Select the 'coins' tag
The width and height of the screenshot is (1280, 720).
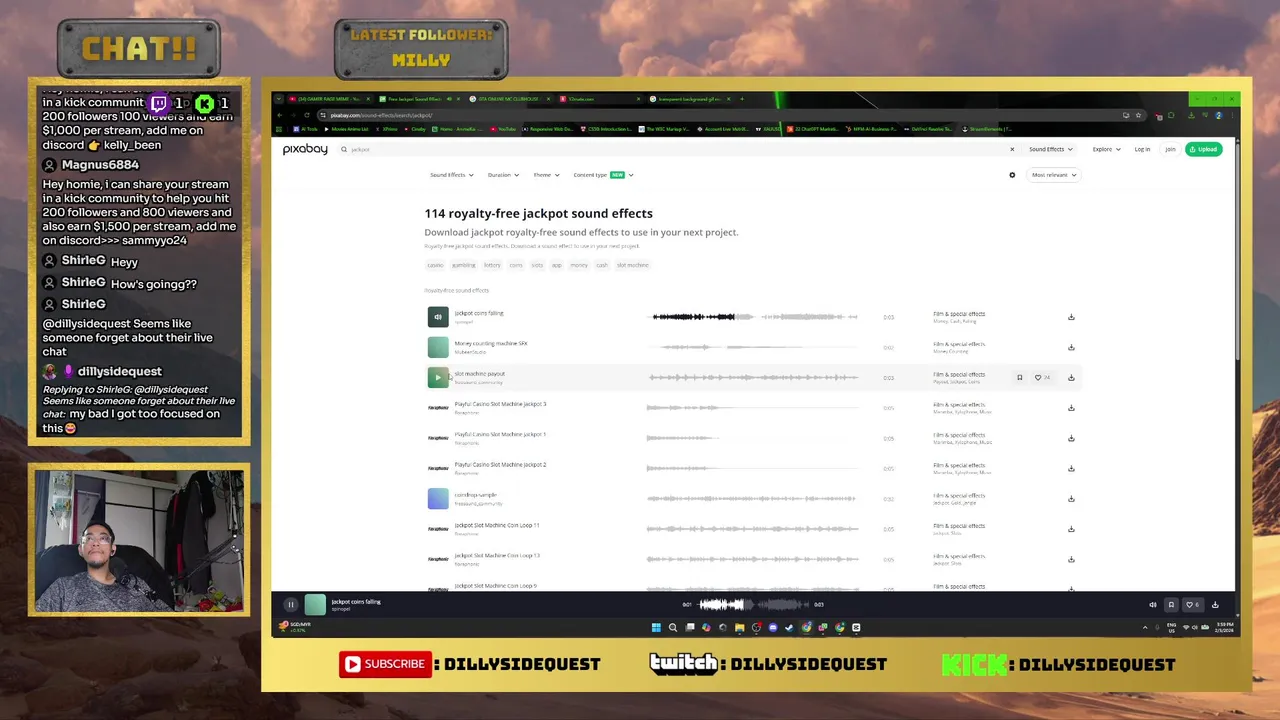point(516,265)
